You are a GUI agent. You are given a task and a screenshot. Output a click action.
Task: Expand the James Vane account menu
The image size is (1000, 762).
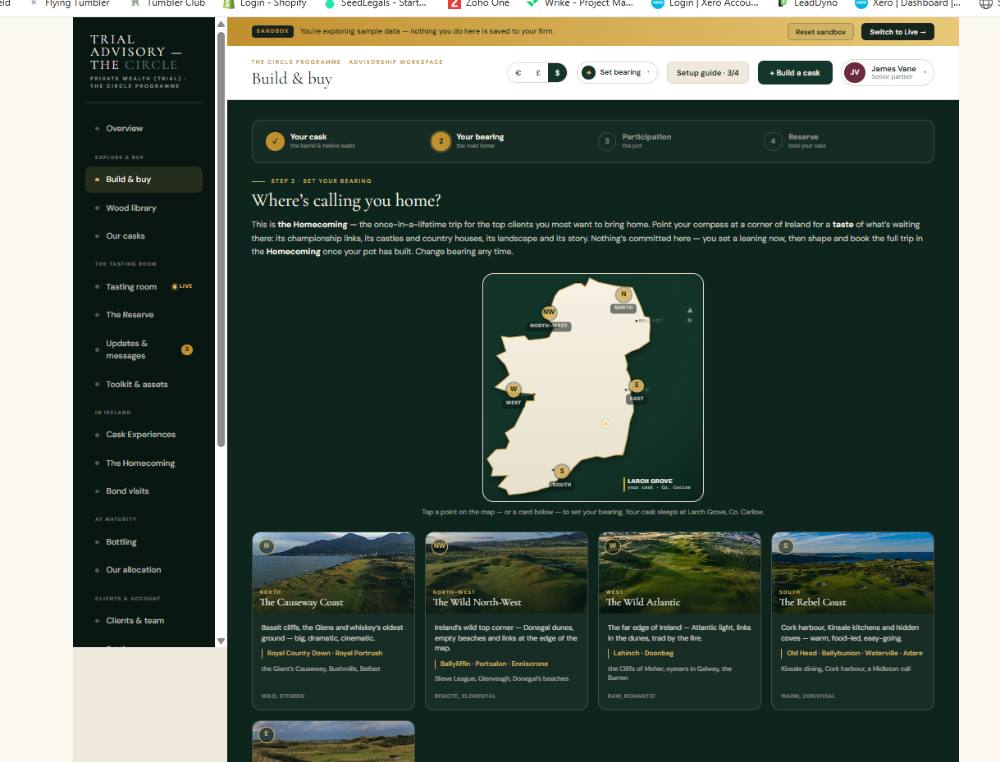coord(888,73)
